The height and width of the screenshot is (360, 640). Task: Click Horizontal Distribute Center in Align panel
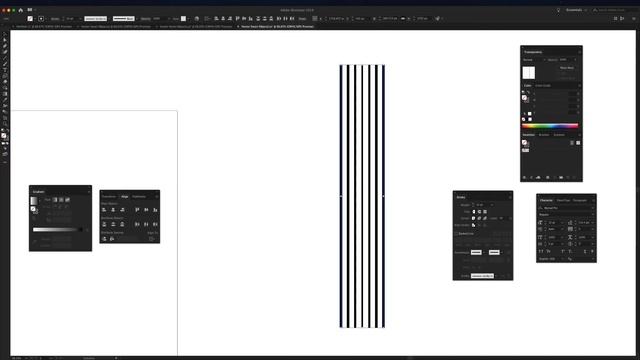146,224
